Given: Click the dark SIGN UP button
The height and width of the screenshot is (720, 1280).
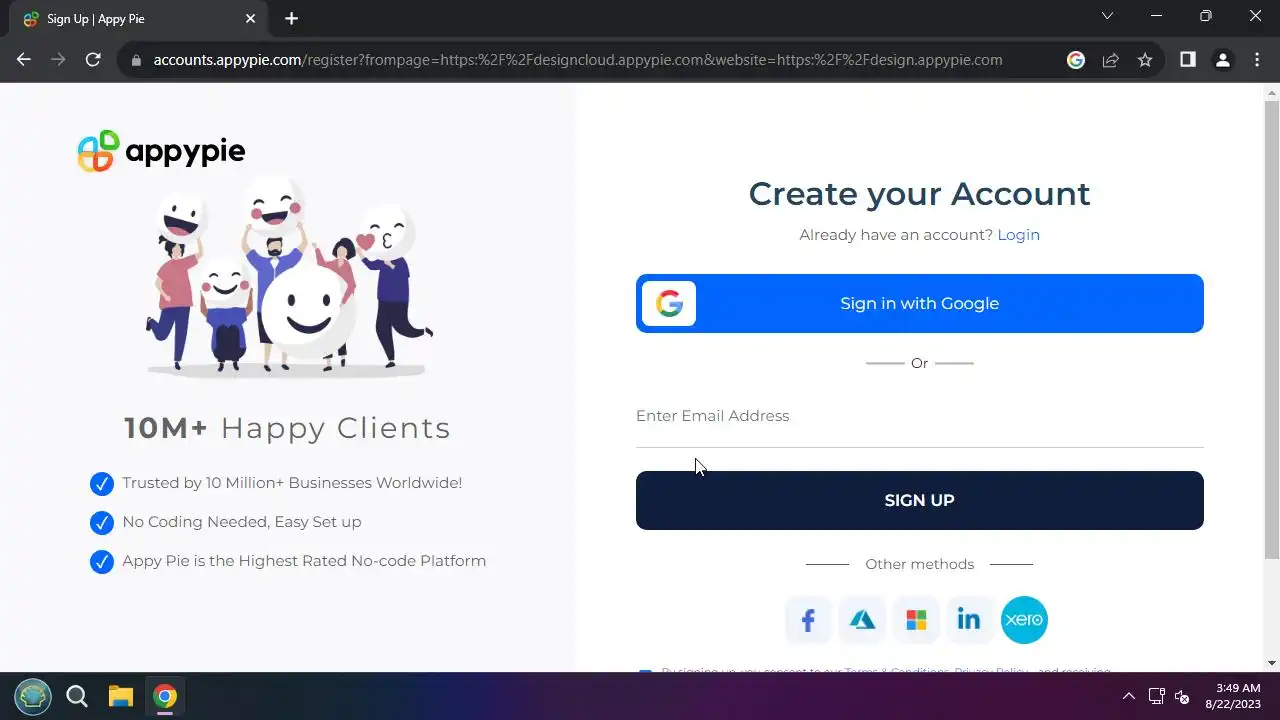Looking at the screenshot, I should (x=919, y=500).
